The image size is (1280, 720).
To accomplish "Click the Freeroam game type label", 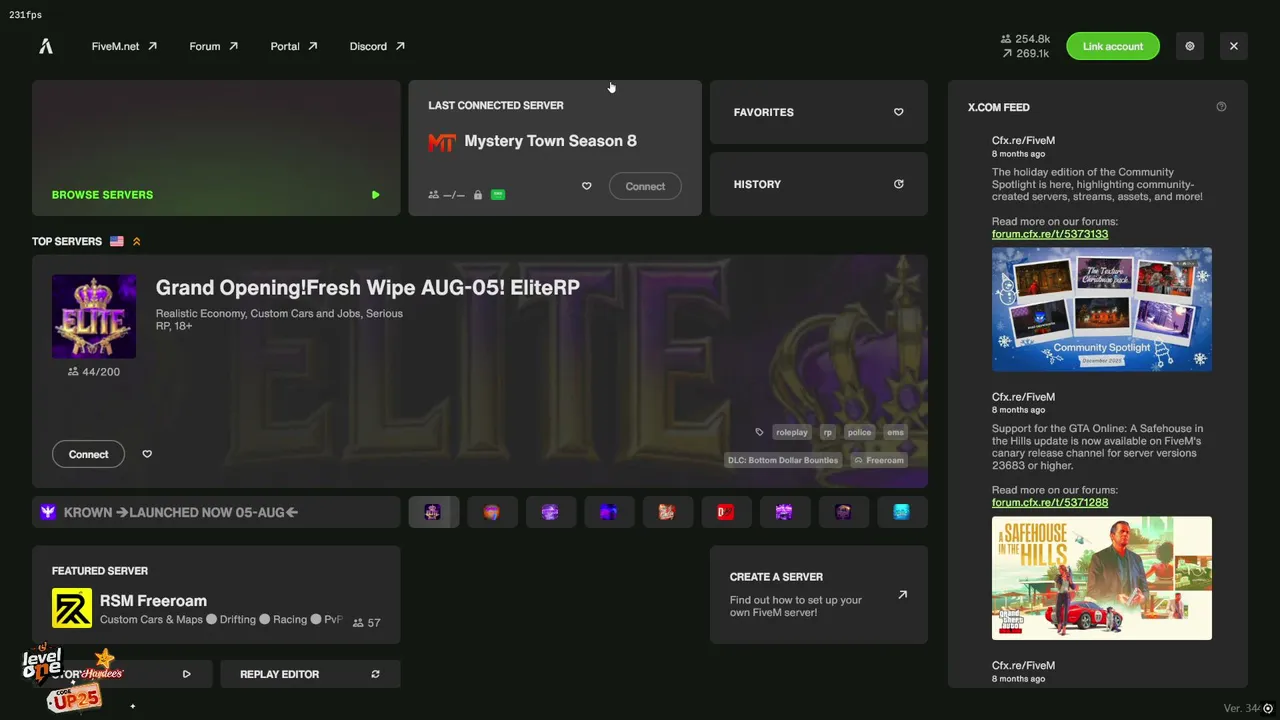I will point(879,460).
